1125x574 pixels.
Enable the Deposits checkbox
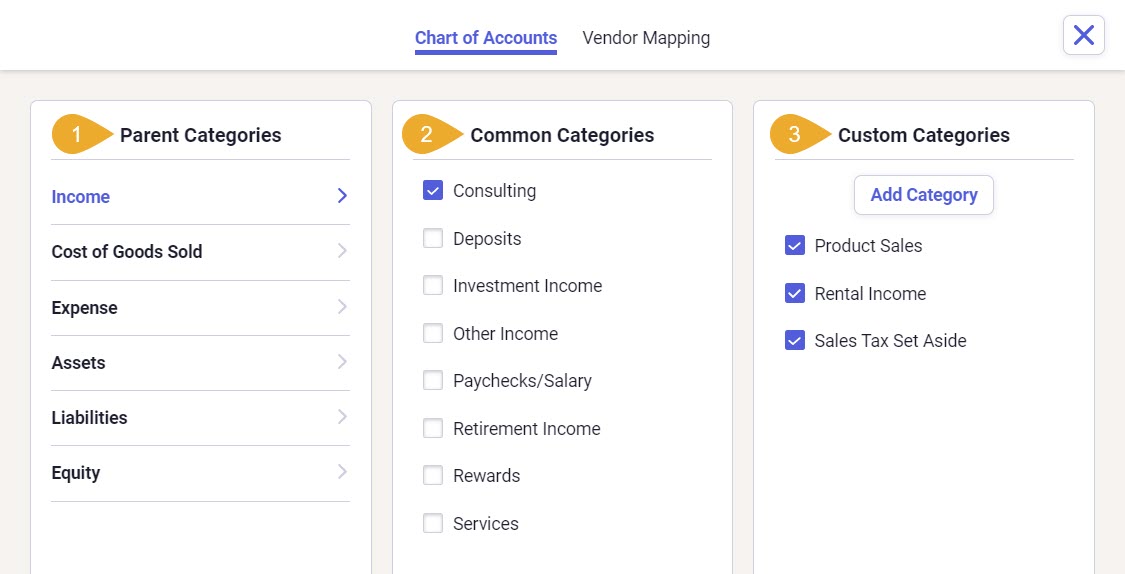(x=433, y=238)
